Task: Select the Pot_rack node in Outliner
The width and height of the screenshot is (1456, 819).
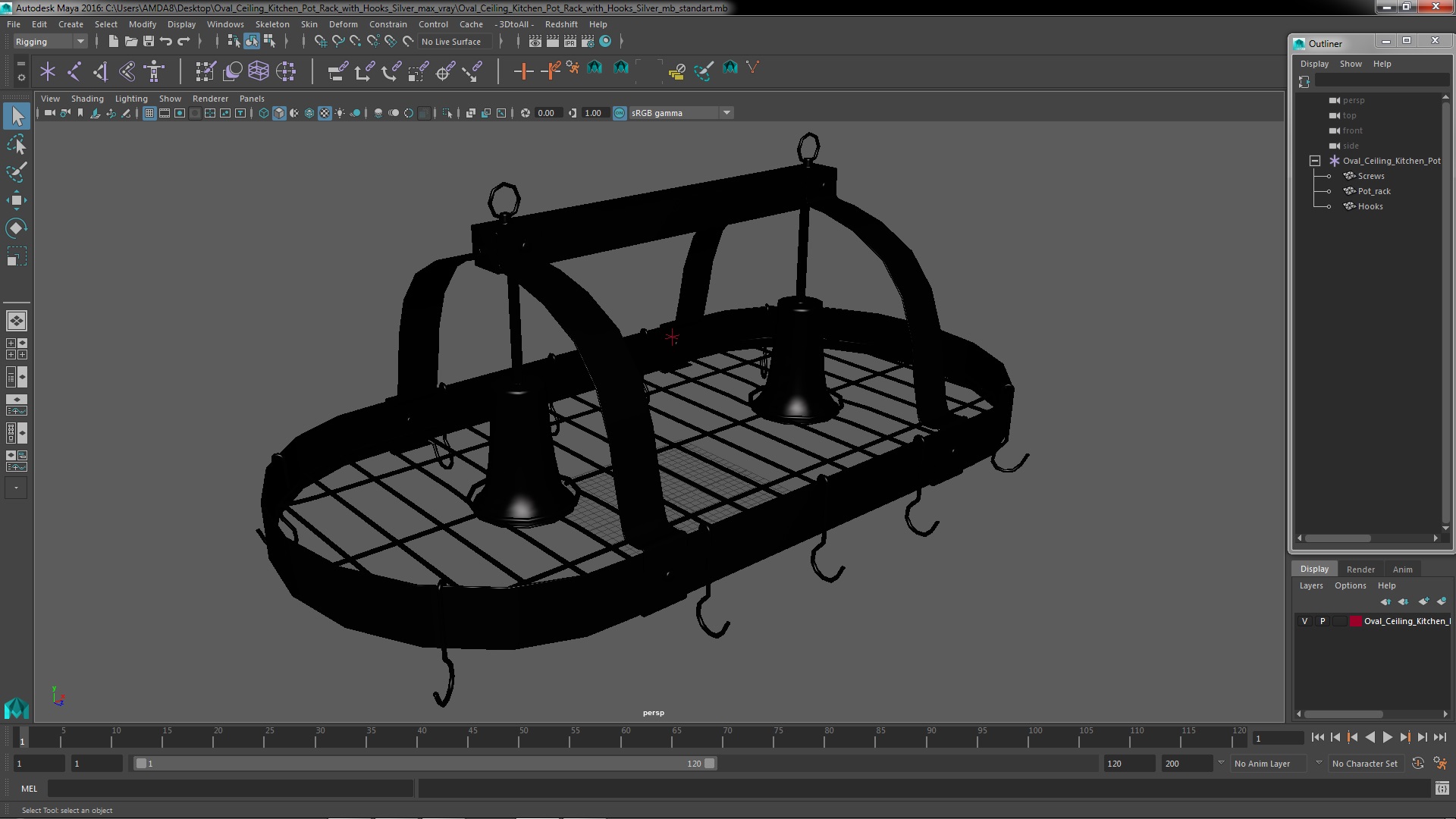Action: 1373,191
